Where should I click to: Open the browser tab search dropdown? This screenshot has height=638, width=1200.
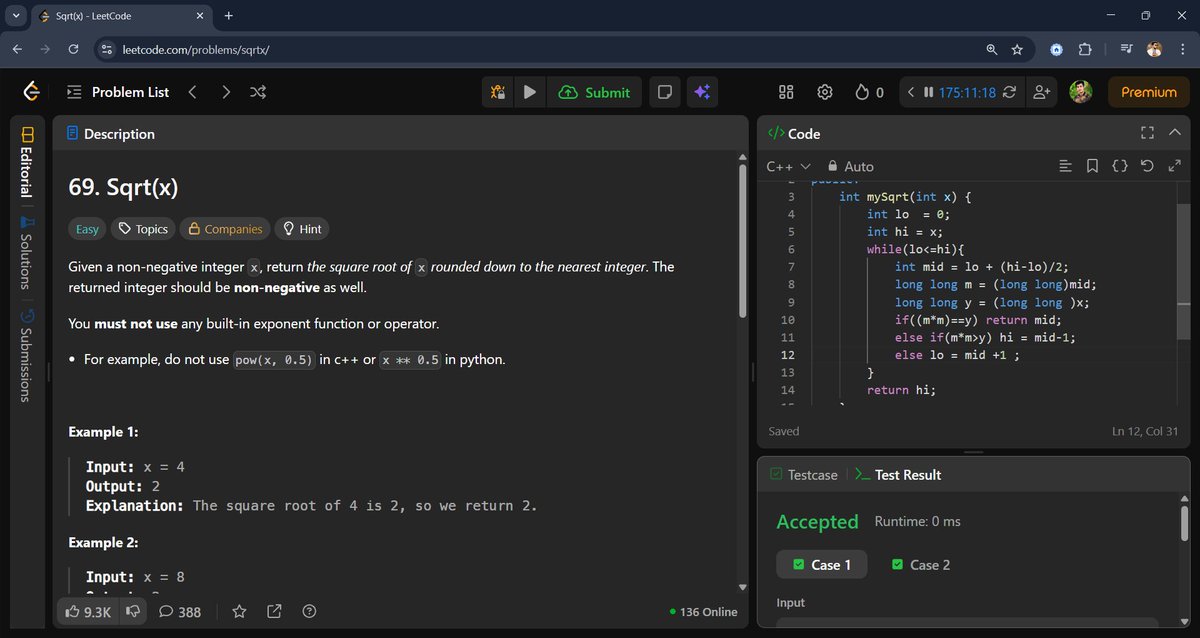pos(16,16)
